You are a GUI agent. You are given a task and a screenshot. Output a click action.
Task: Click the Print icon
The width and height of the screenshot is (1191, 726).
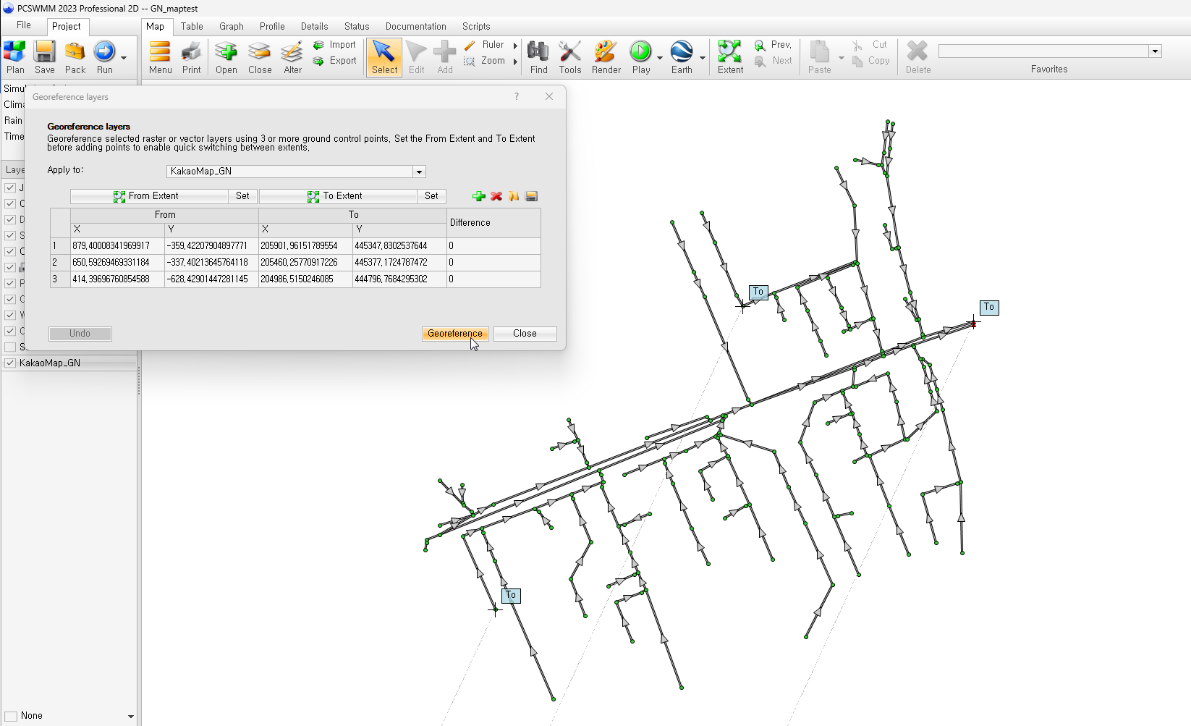pos(191,57)
